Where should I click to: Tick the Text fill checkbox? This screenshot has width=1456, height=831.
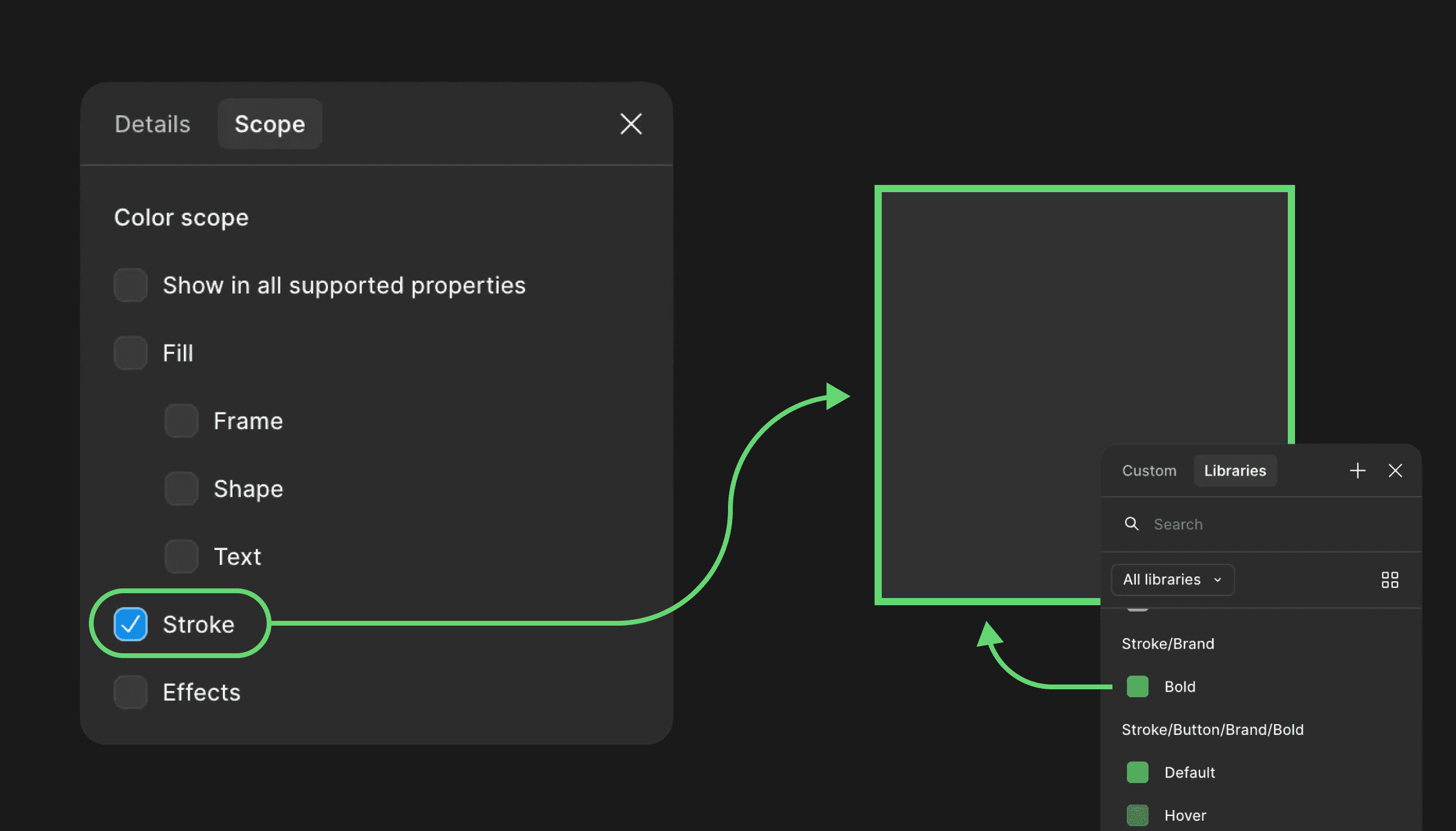point(181,557)
